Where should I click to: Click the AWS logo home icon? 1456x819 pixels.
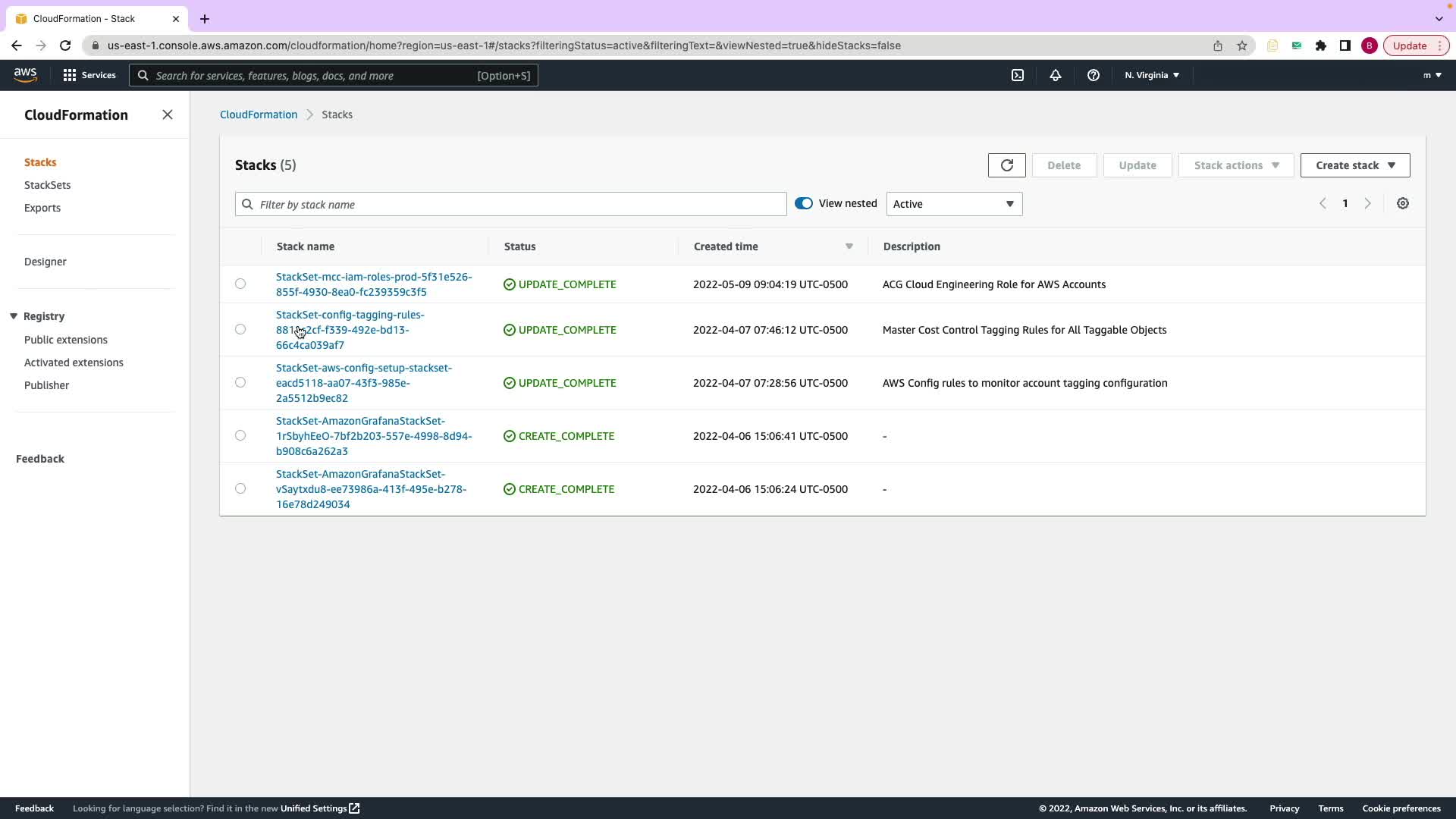point(25,74)
